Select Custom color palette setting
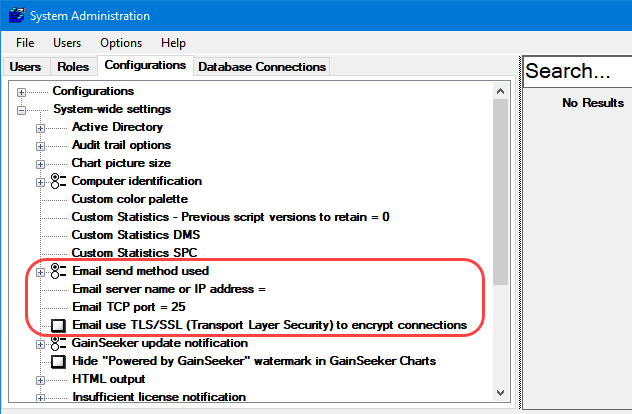This screenshot has height=414, width=632. click(x=129, y=199)
